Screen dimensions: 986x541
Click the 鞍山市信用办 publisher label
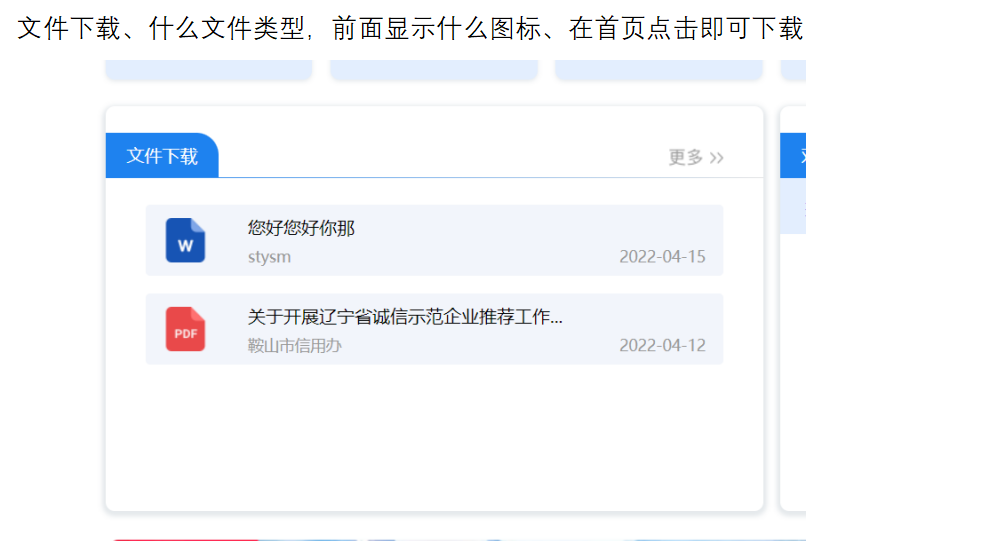pyautogui.click(x=294, y=345)
